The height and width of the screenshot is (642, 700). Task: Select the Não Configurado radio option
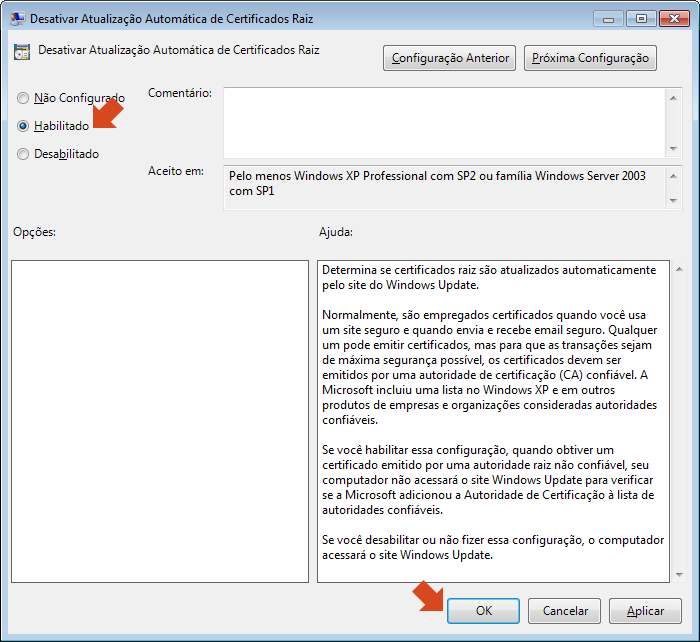point(23,98)
